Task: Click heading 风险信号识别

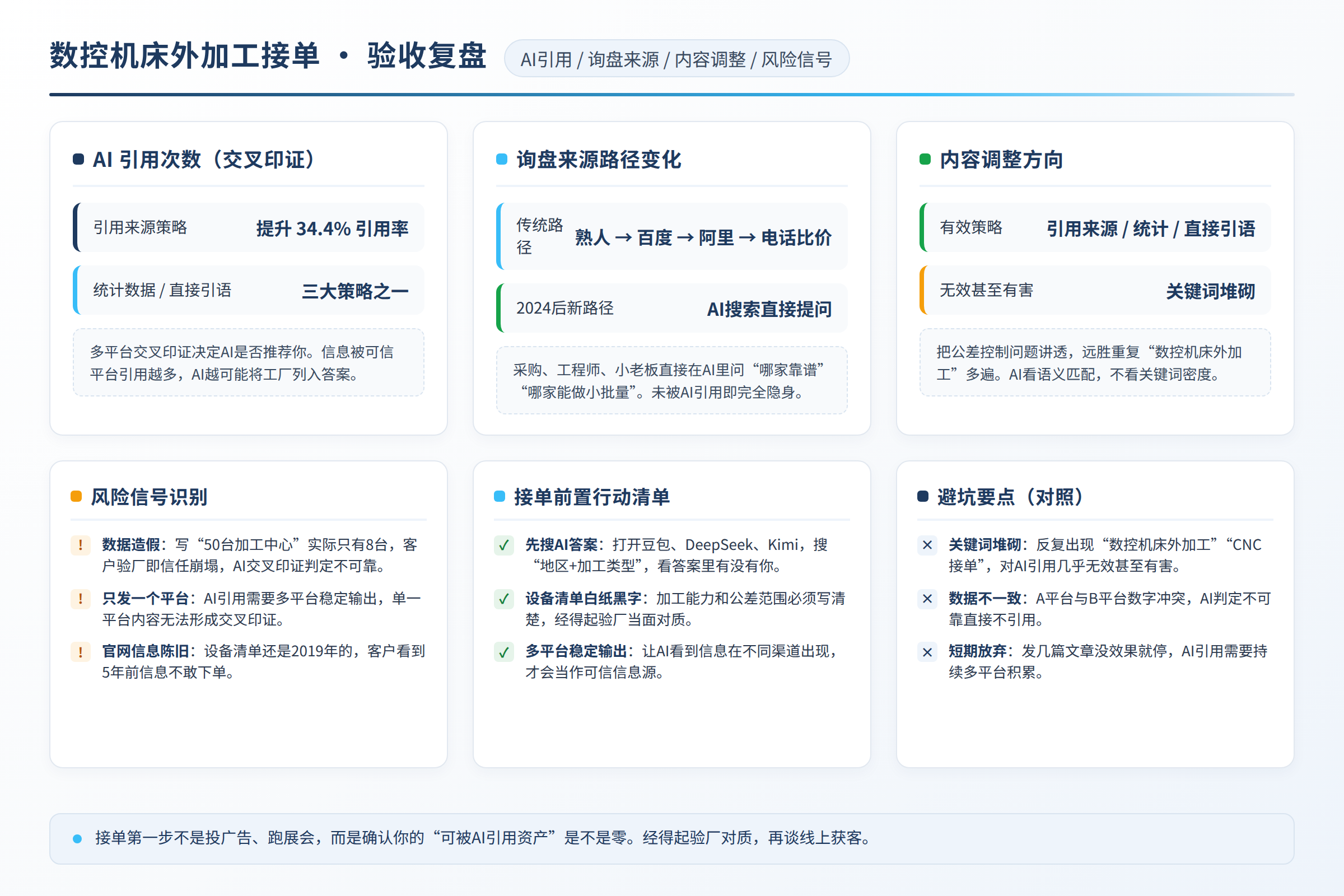Action: [149, 497]
